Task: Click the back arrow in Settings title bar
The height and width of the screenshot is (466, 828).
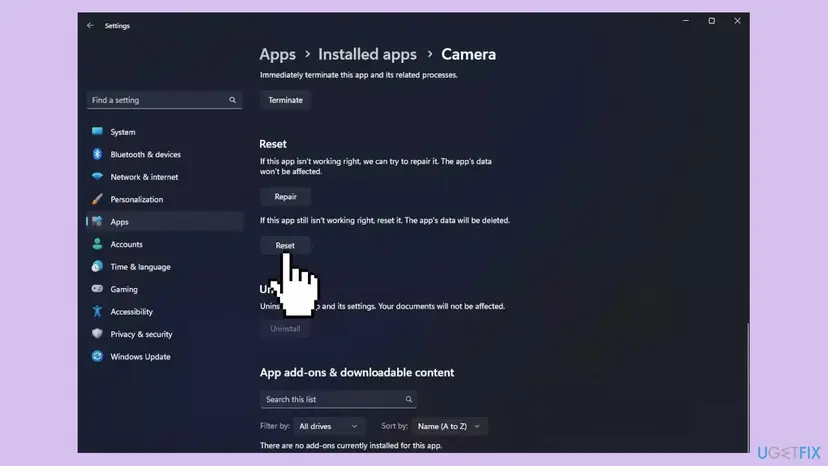Action: 90,25
